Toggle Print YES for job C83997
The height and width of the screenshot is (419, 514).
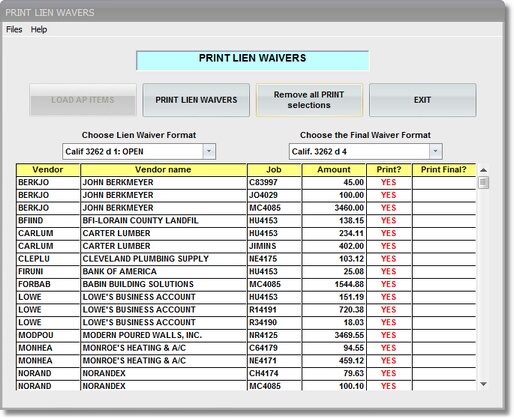pyautogui.click(x=389, y=182)
